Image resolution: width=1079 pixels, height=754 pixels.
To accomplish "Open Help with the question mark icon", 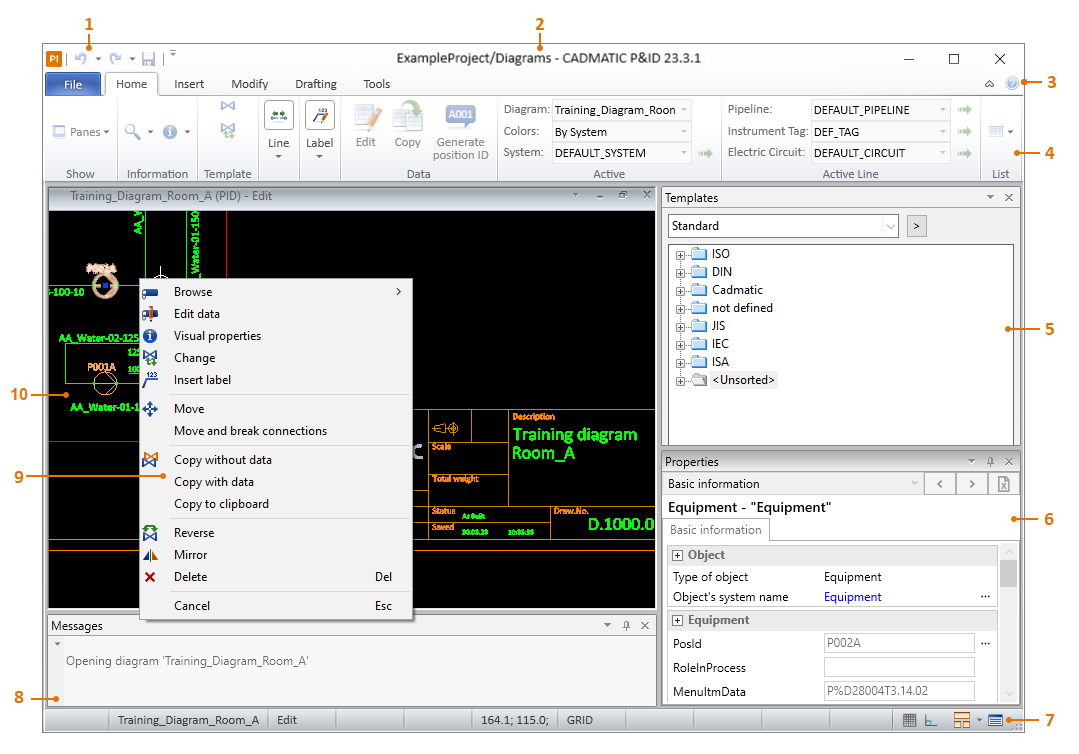I will click(1012, 84).
